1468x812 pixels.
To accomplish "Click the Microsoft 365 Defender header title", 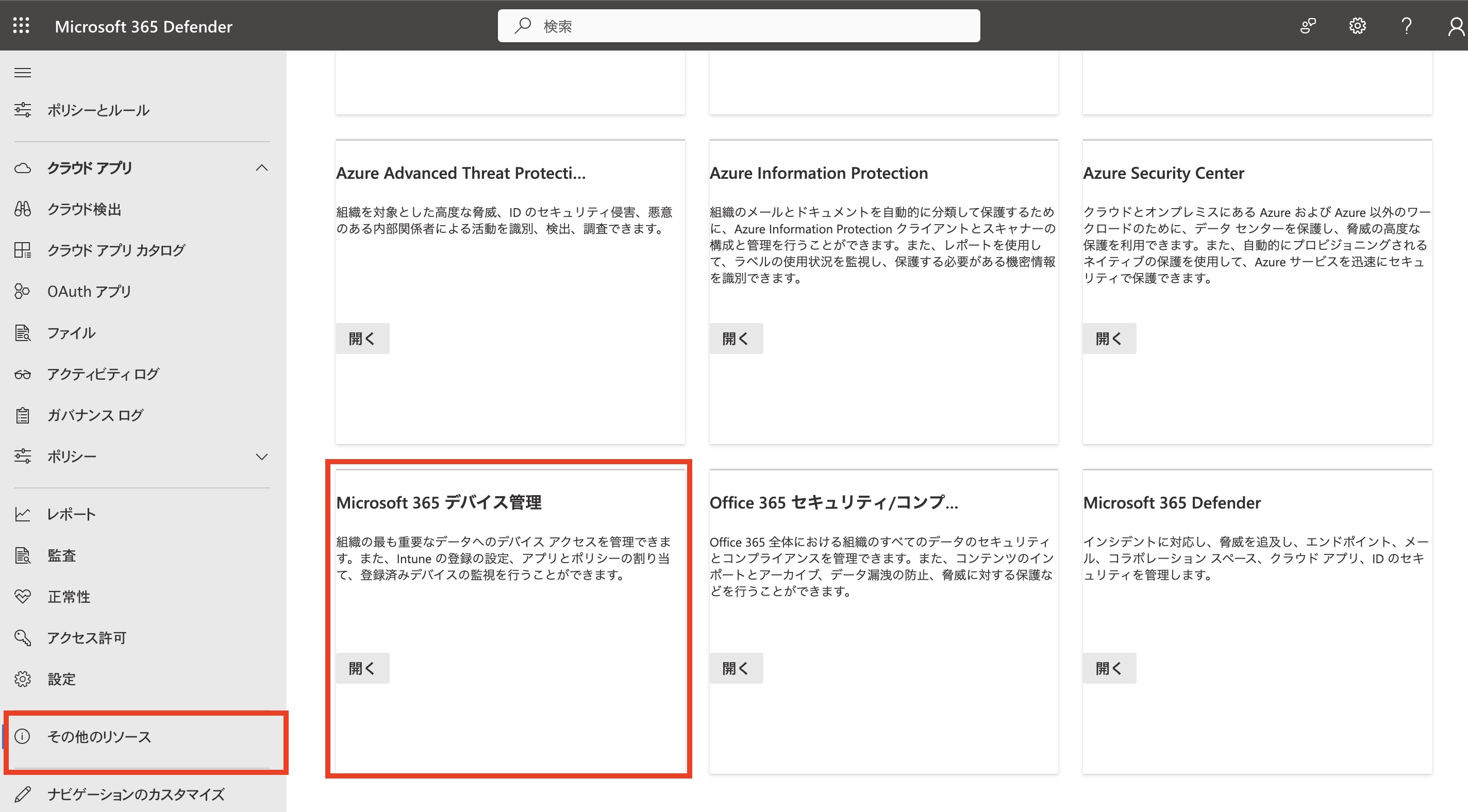I will [144, 26].
